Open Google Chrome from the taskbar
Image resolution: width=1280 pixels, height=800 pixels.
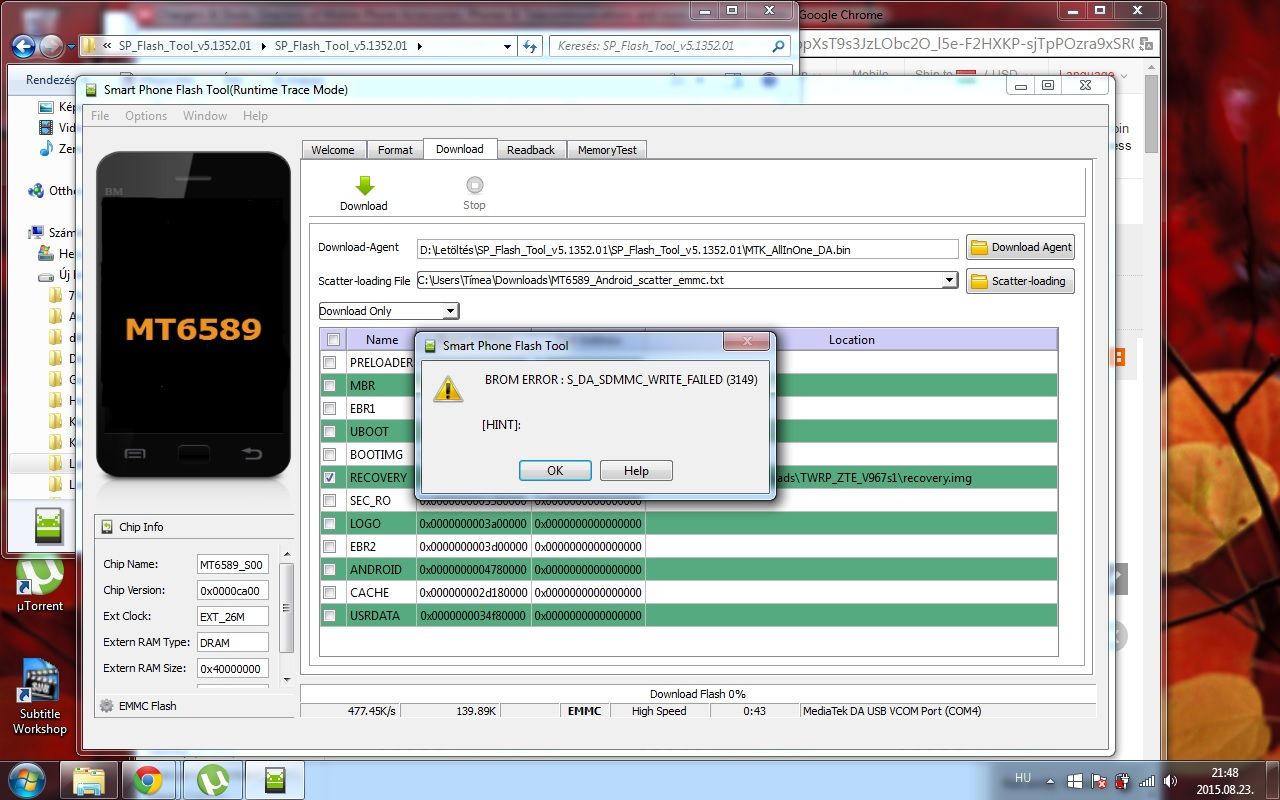(x=149, y=780)
